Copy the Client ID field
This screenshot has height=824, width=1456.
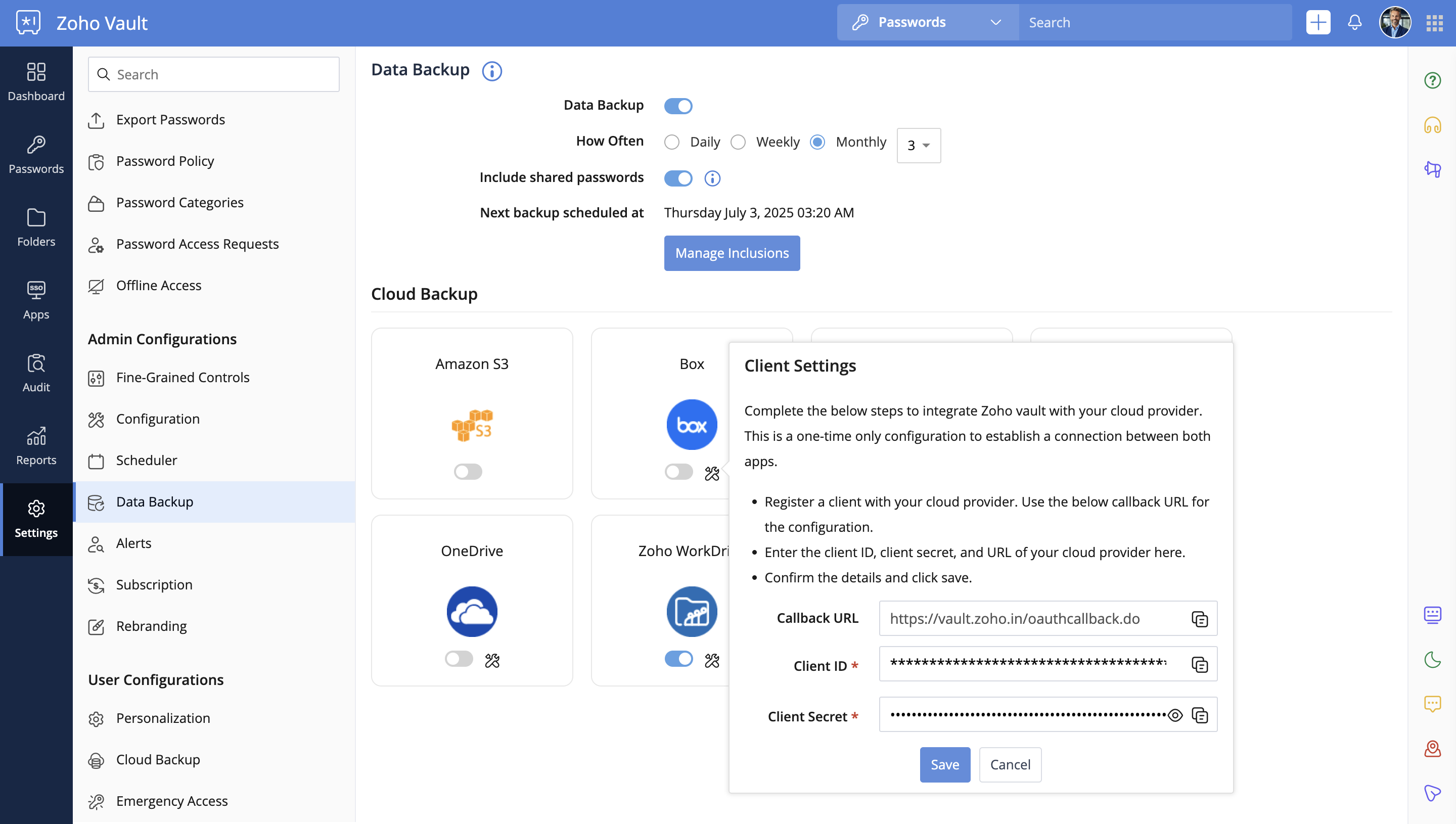click(1199, 664)
